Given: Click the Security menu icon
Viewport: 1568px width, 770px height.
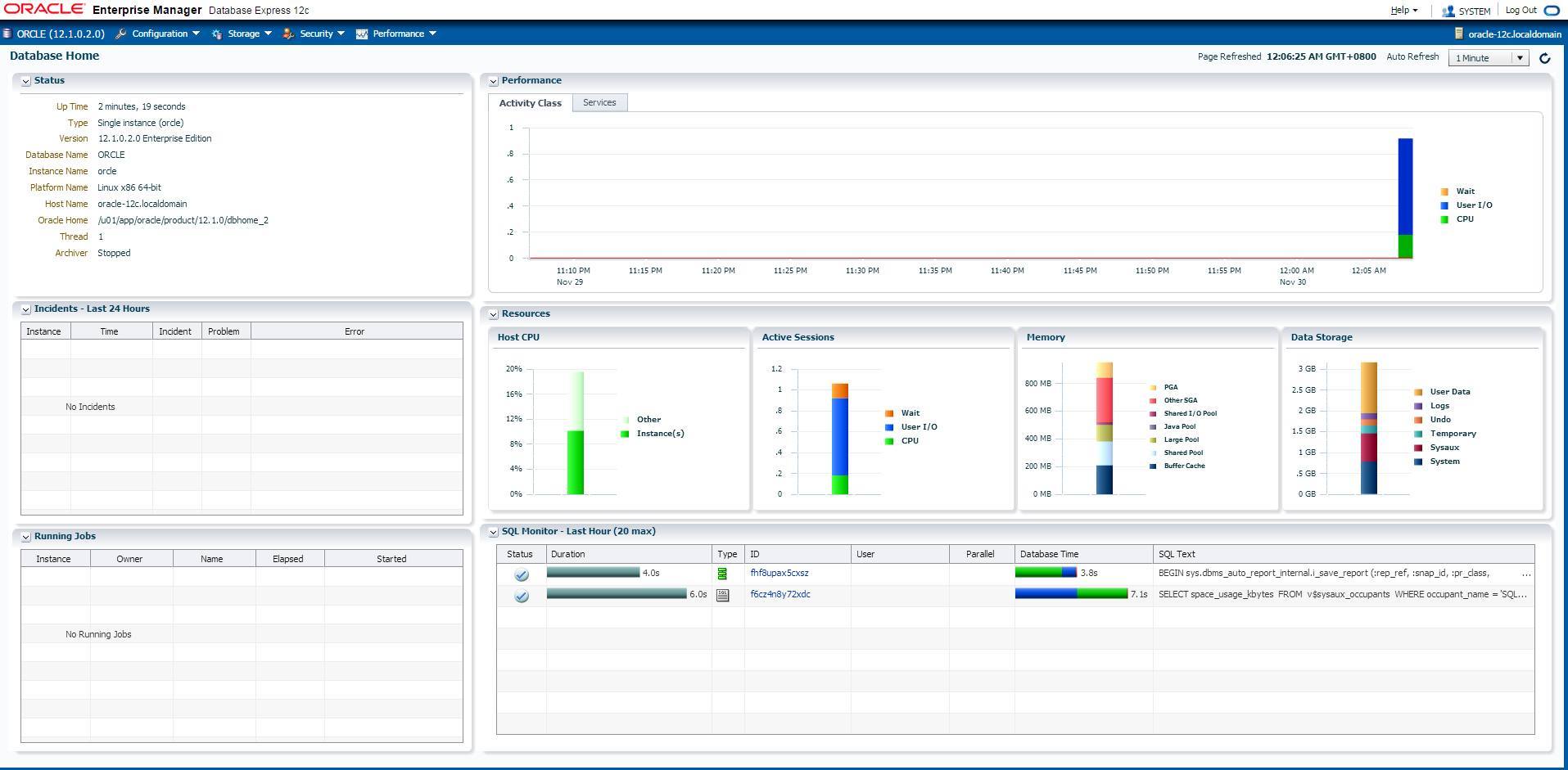Looking at the screenshot, I should point(288,34).
